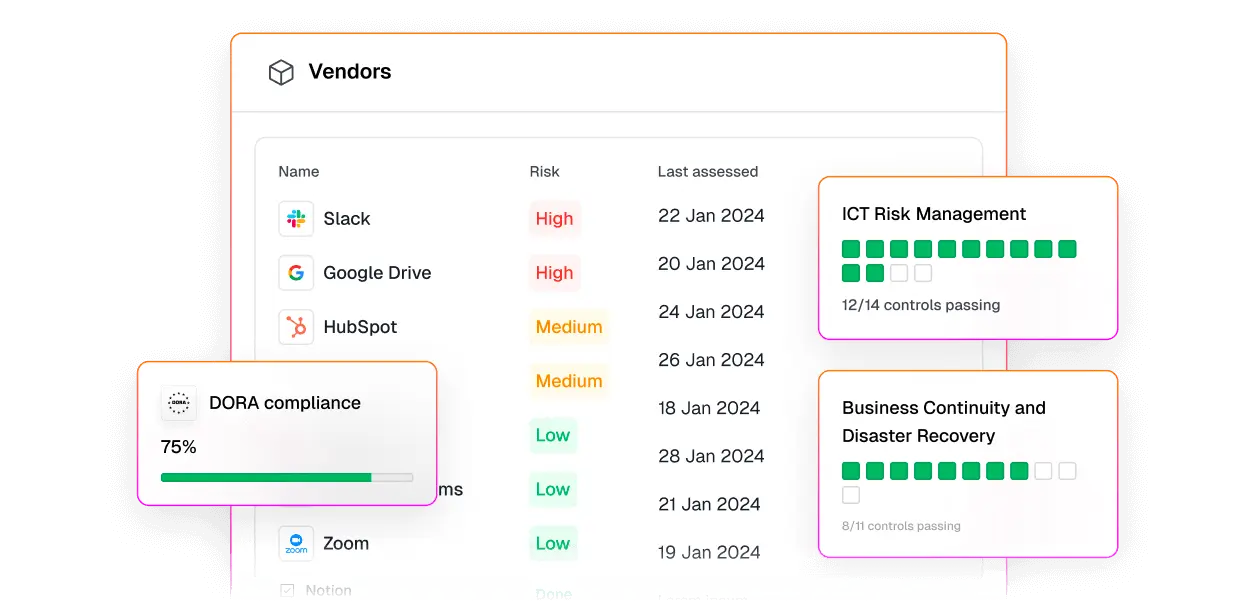Sort by the Name column header
This screenshot has height=602, width=1236.
298,172
